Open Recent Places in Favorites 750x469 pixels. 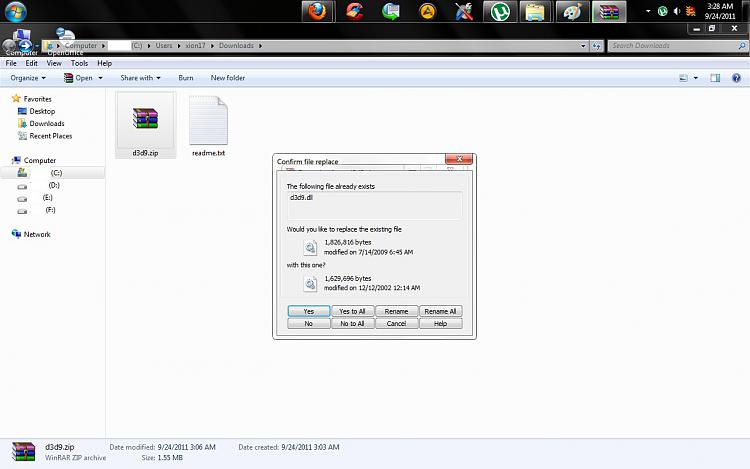click(x=51, y=136)
